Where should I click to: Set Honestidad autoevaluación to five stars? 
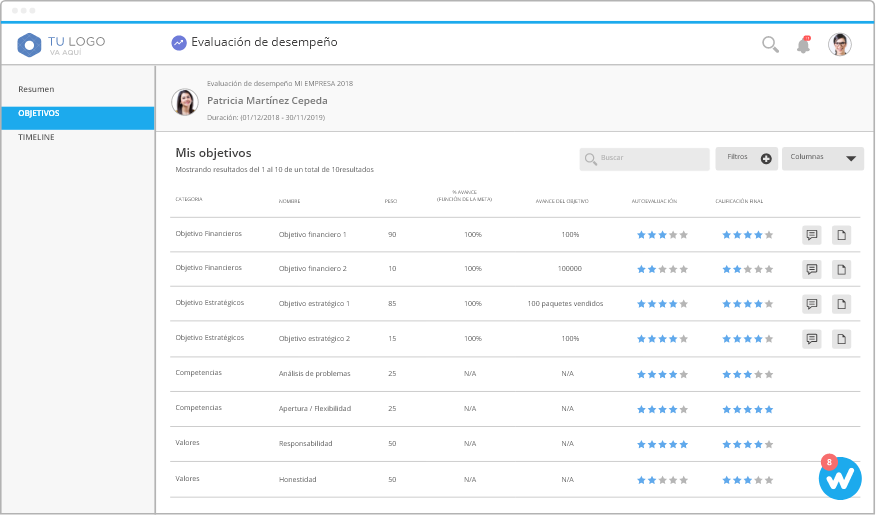point(684,480)
